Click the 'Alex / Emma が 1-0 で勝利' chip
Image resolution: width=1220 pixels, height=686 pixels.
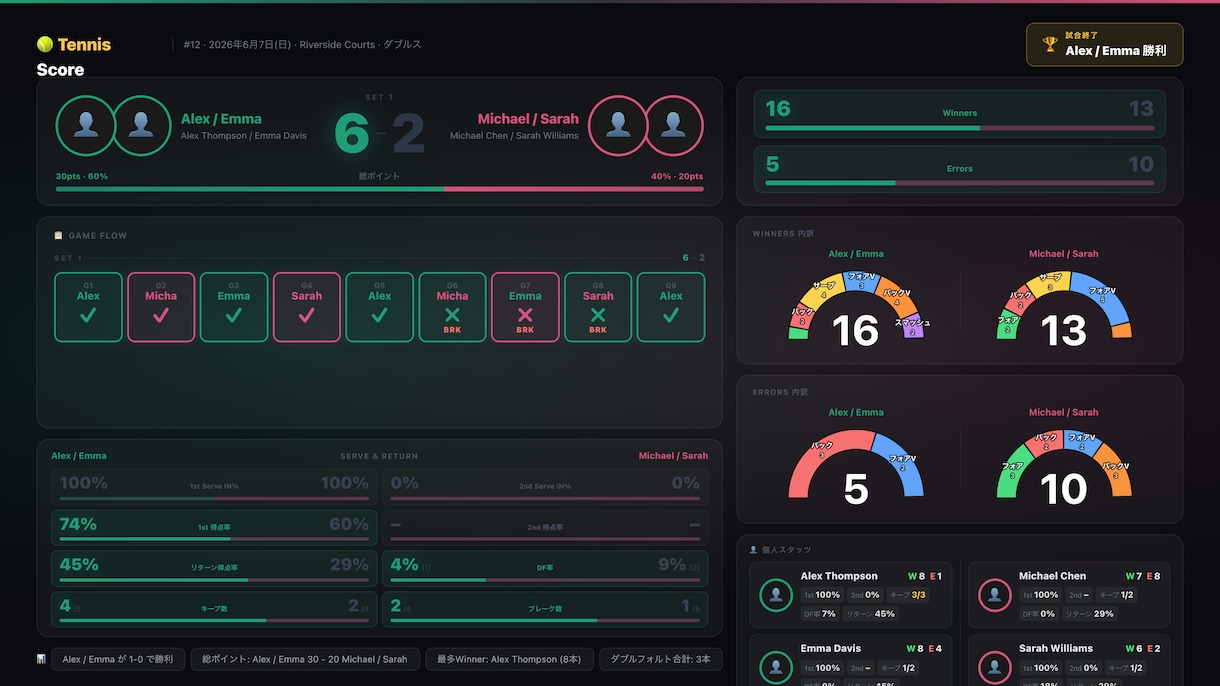click(x=118, y=659)
